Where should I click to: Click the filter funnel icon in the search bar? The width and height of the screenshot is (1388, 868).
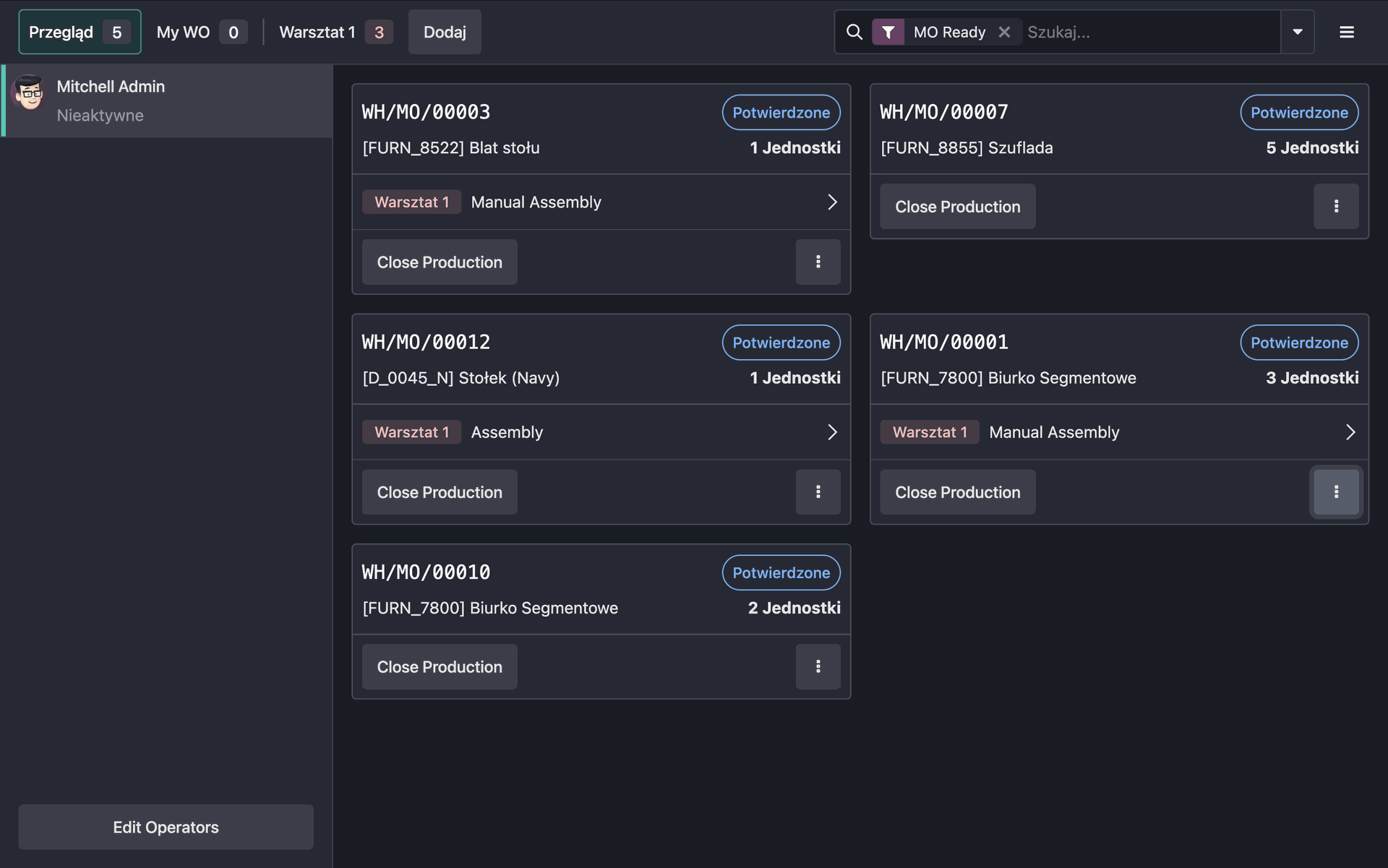[888, 32]
